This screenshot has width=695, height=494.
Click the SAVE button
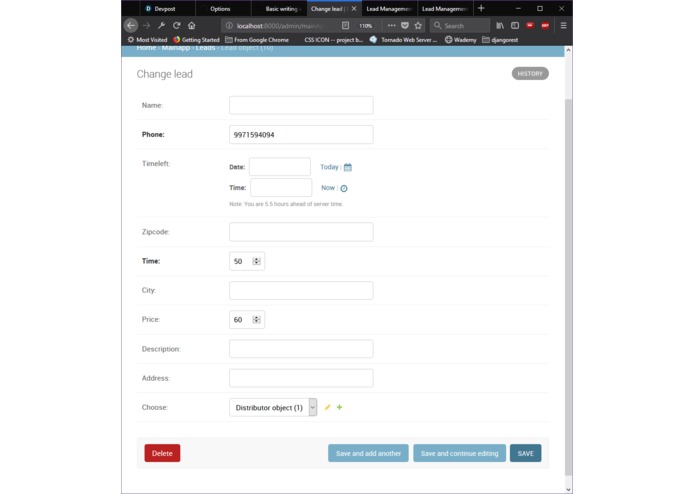click(x=526, y=453)
